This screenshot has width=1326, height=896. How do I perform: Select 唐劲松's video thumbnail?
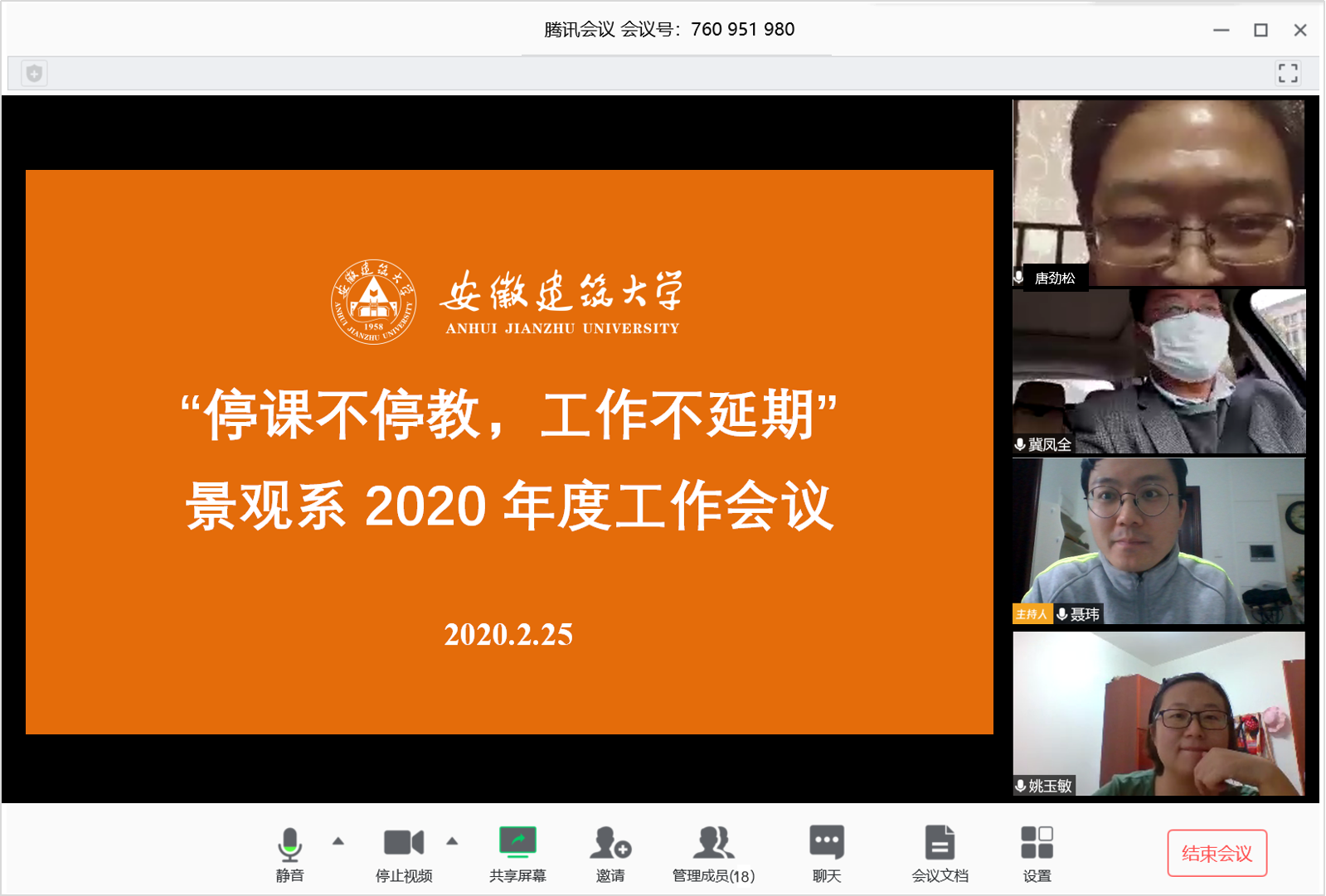(1158, 193)
